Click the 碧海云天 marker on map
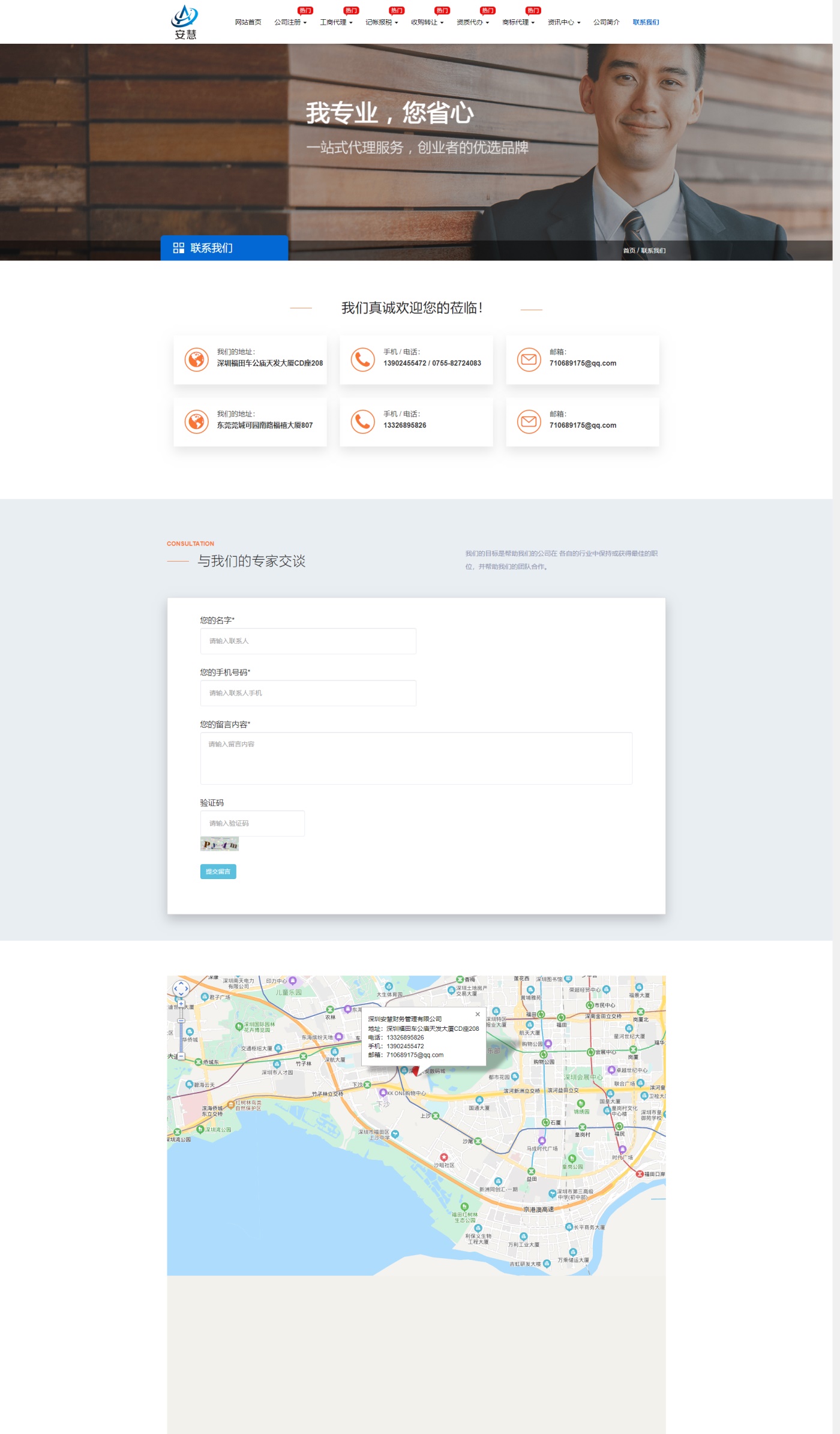This screenshot has height=1434, width=840. (x=190, y=1084)
